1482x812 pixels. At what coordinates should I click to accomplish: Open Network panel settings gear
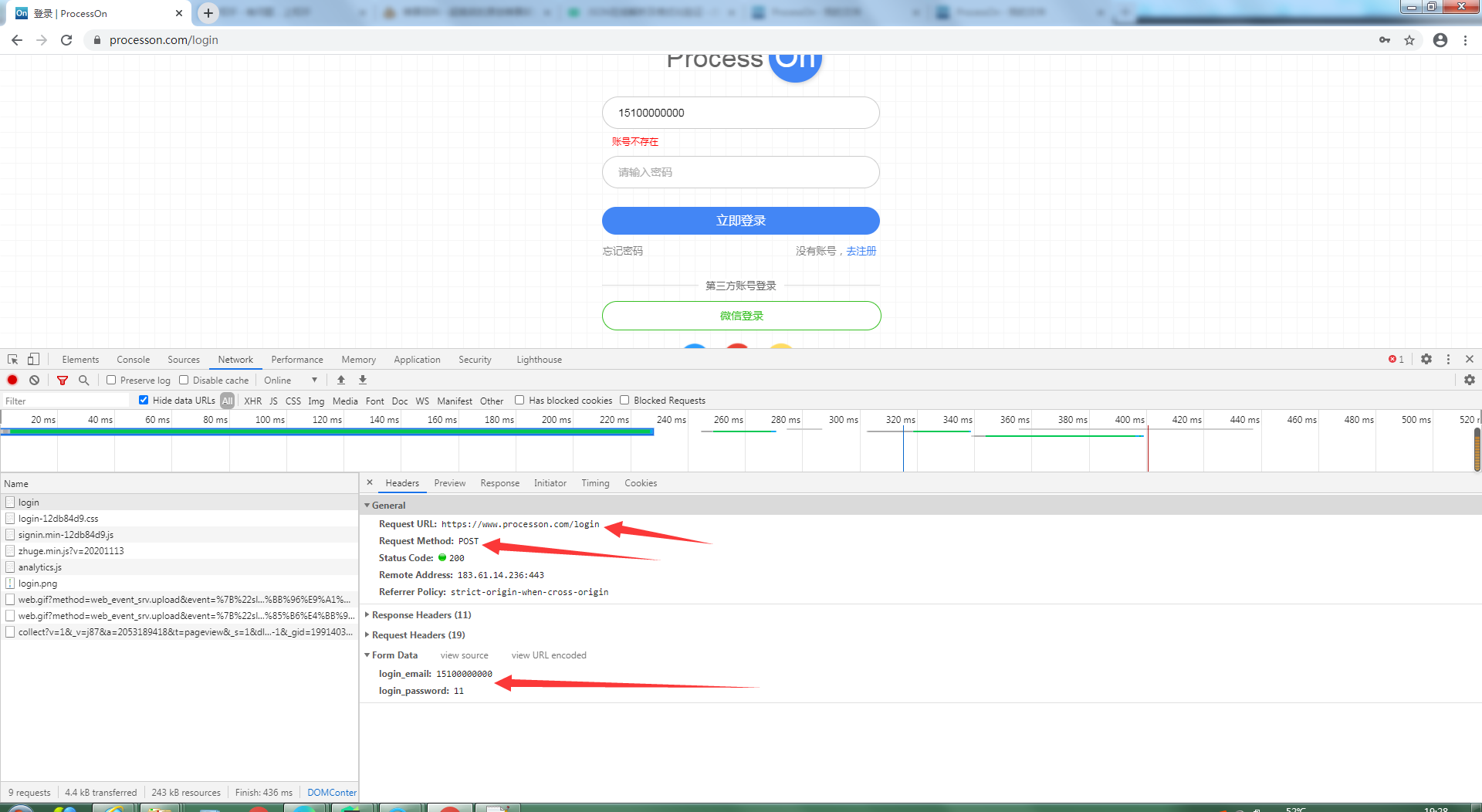(1470, 380)
